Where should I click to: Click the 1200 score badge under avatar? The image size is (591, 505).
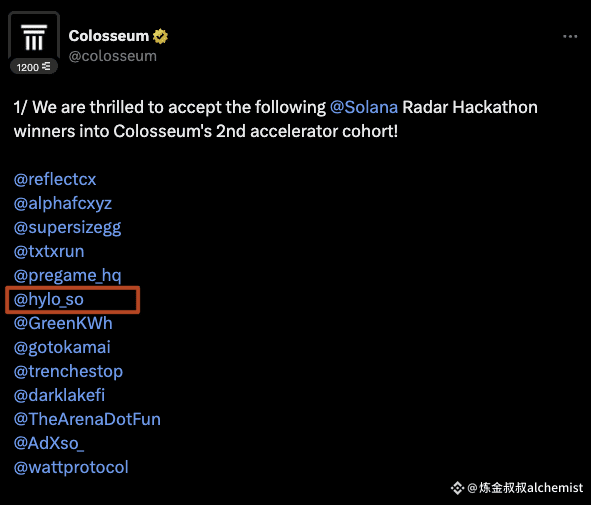tap(34, 67)
